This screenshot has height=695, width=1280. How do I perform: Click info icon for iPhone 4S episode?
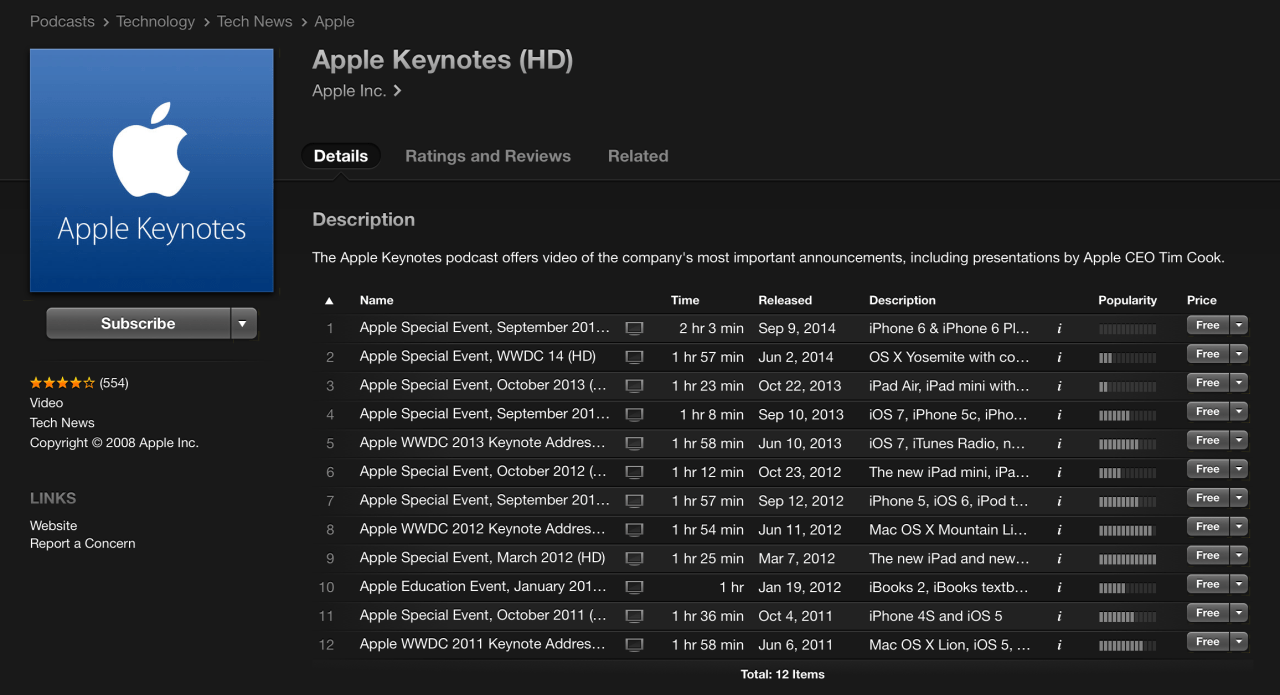pyautogui.click(x=1059, y=616)
